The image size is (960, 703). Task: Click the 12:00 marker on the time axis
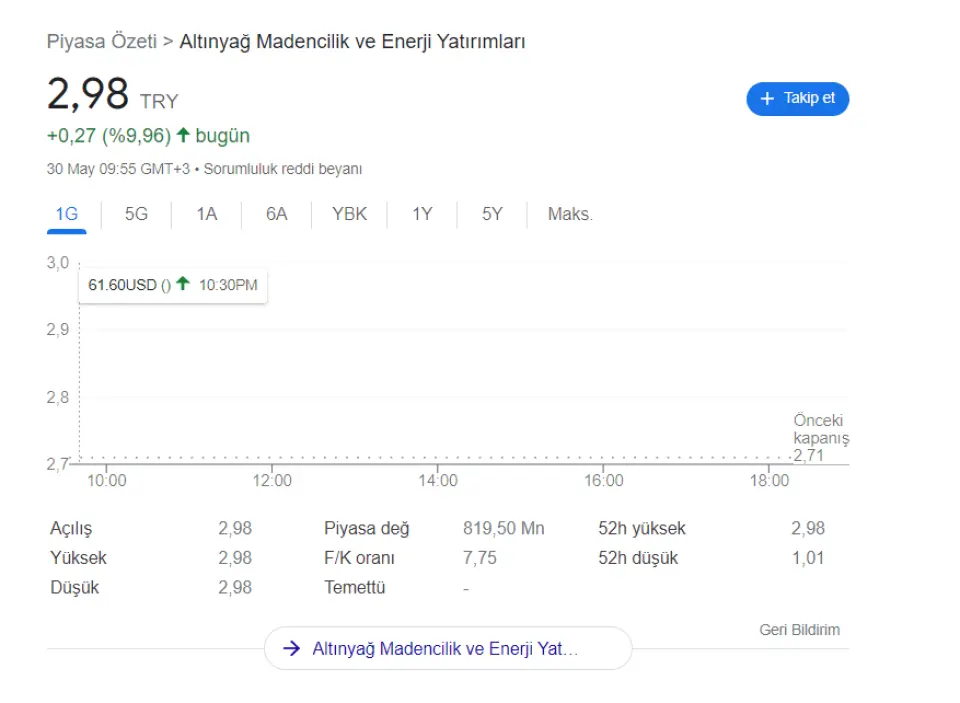[272, 480]
